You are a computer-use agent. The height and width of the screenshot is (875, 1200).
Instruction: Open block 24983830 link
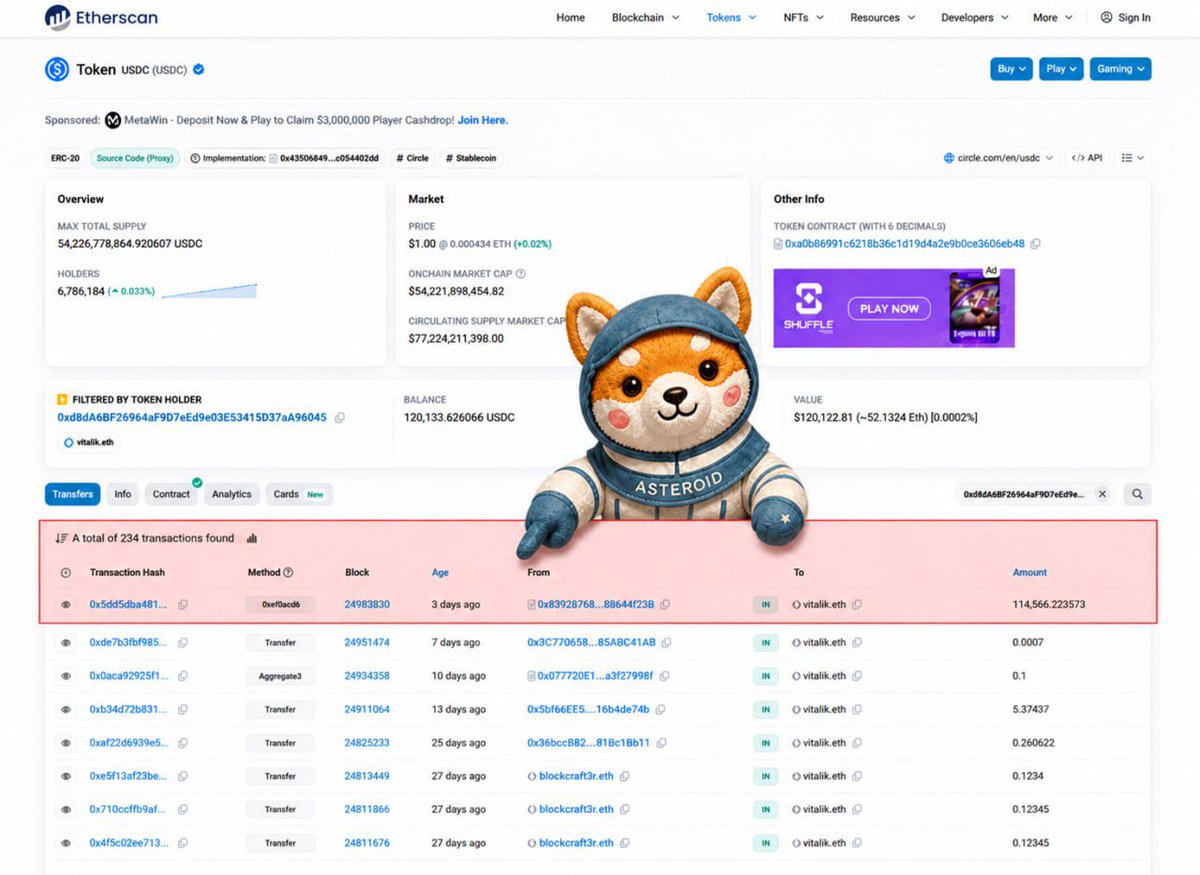(367, 605)
